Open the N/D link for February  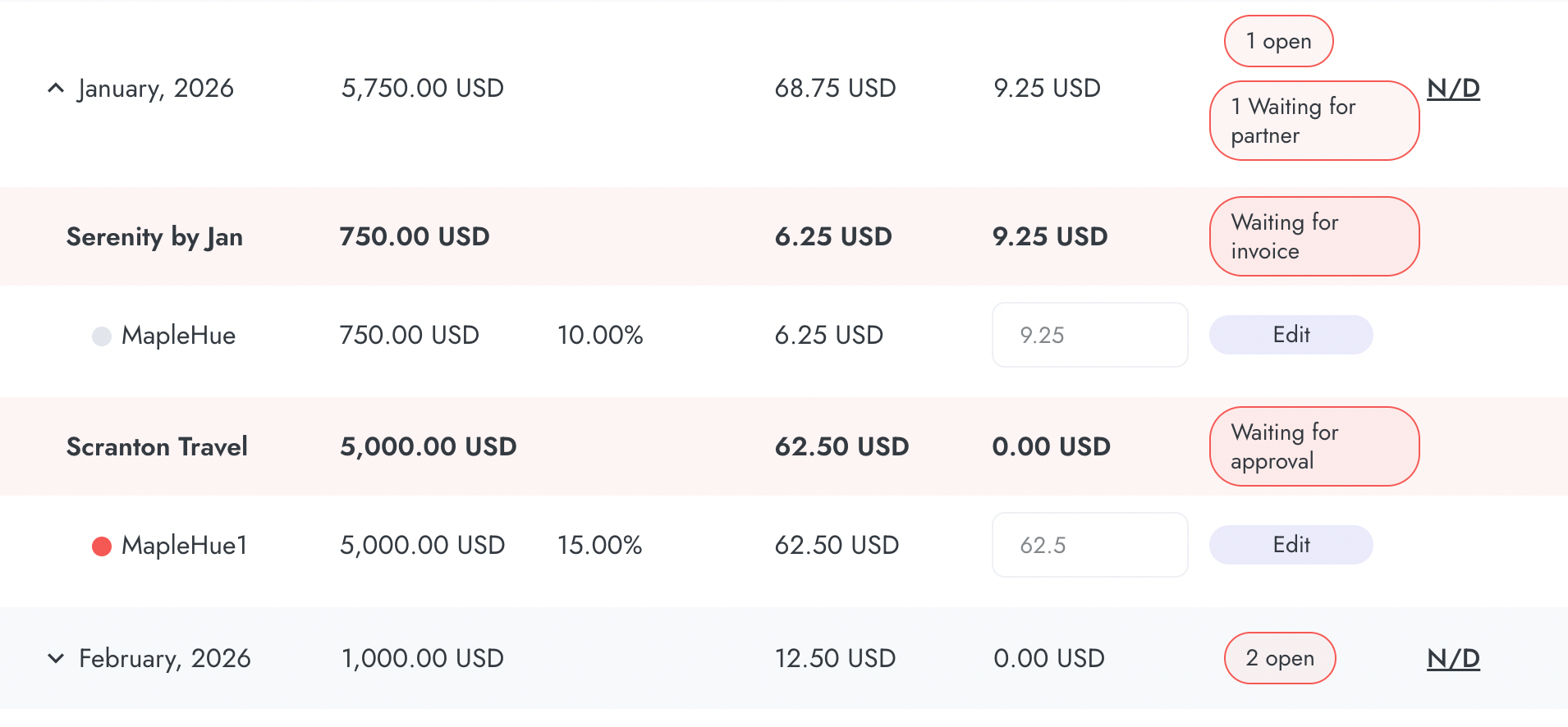click(1453, 658)
